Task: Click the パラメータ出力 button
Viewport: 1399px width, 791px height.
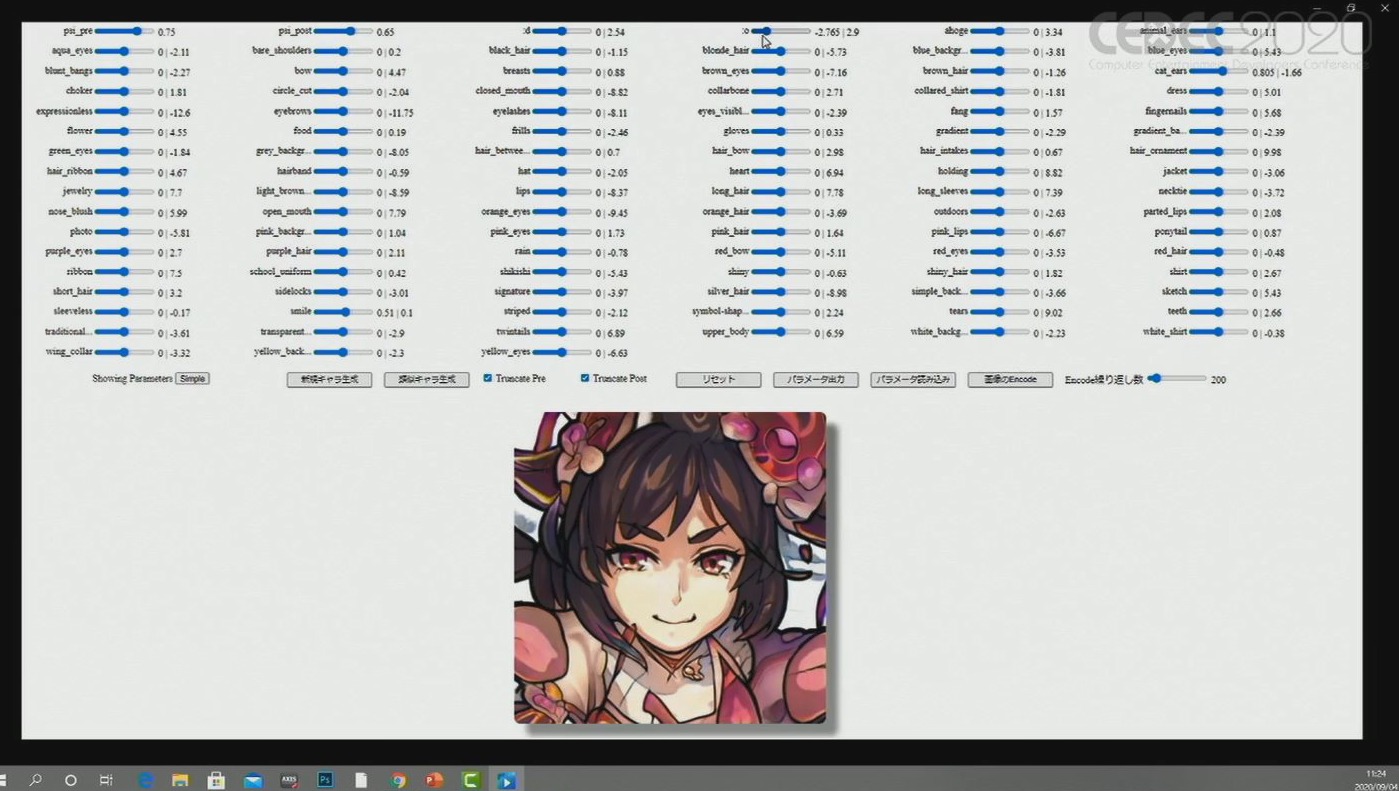Action: pos(816,380)
